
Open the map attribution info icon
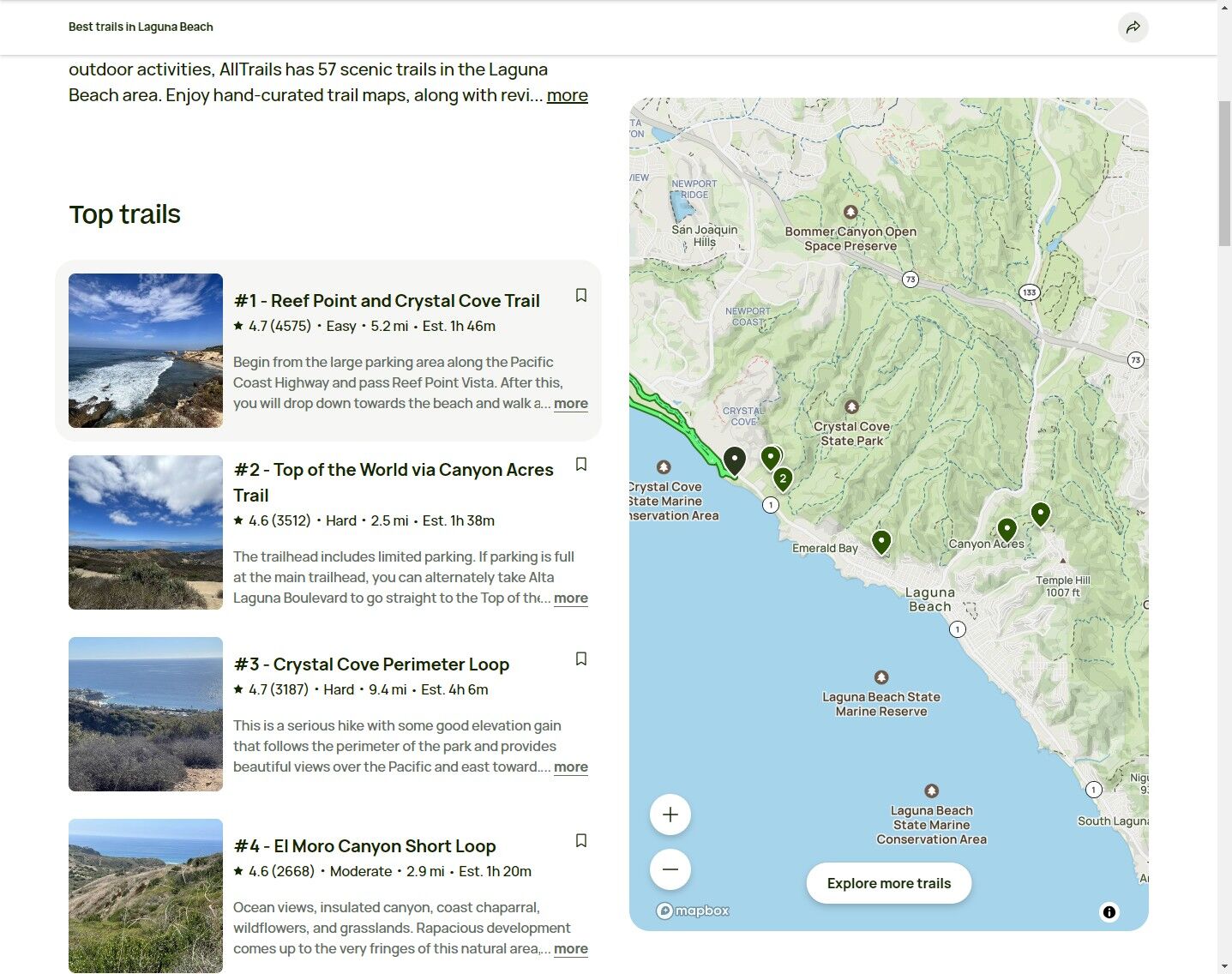tap(1109, 912)
